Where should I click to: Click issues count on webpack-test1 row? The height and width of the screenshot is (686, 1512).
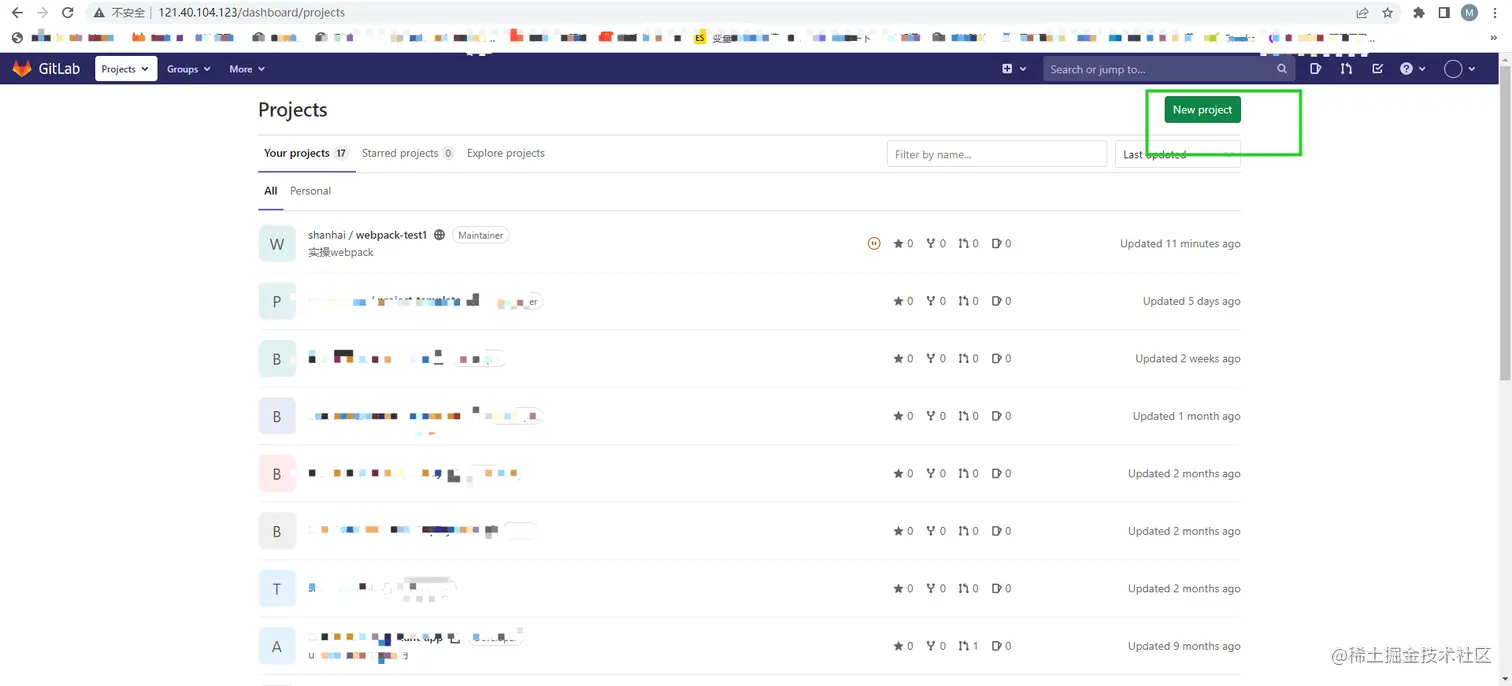pos(1001,243)
